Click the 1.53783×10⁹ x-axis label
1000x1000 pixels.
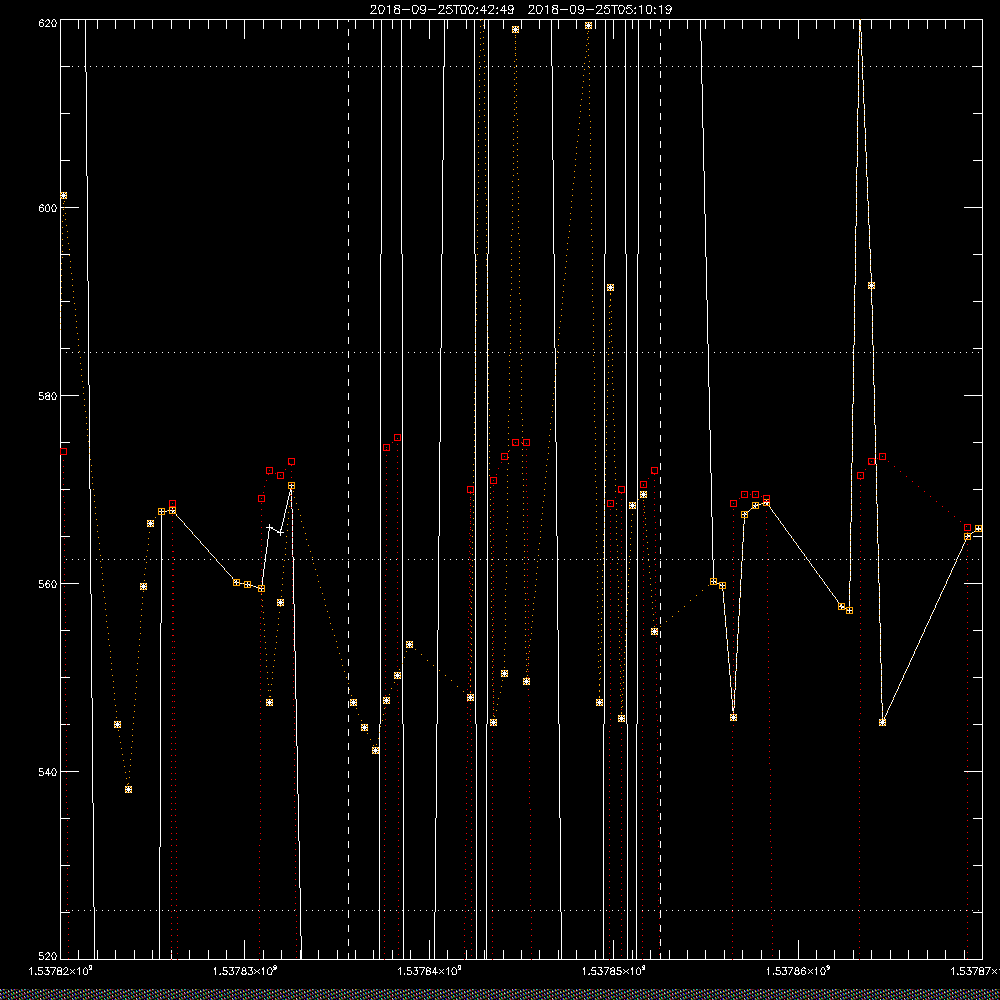[246, 971]
